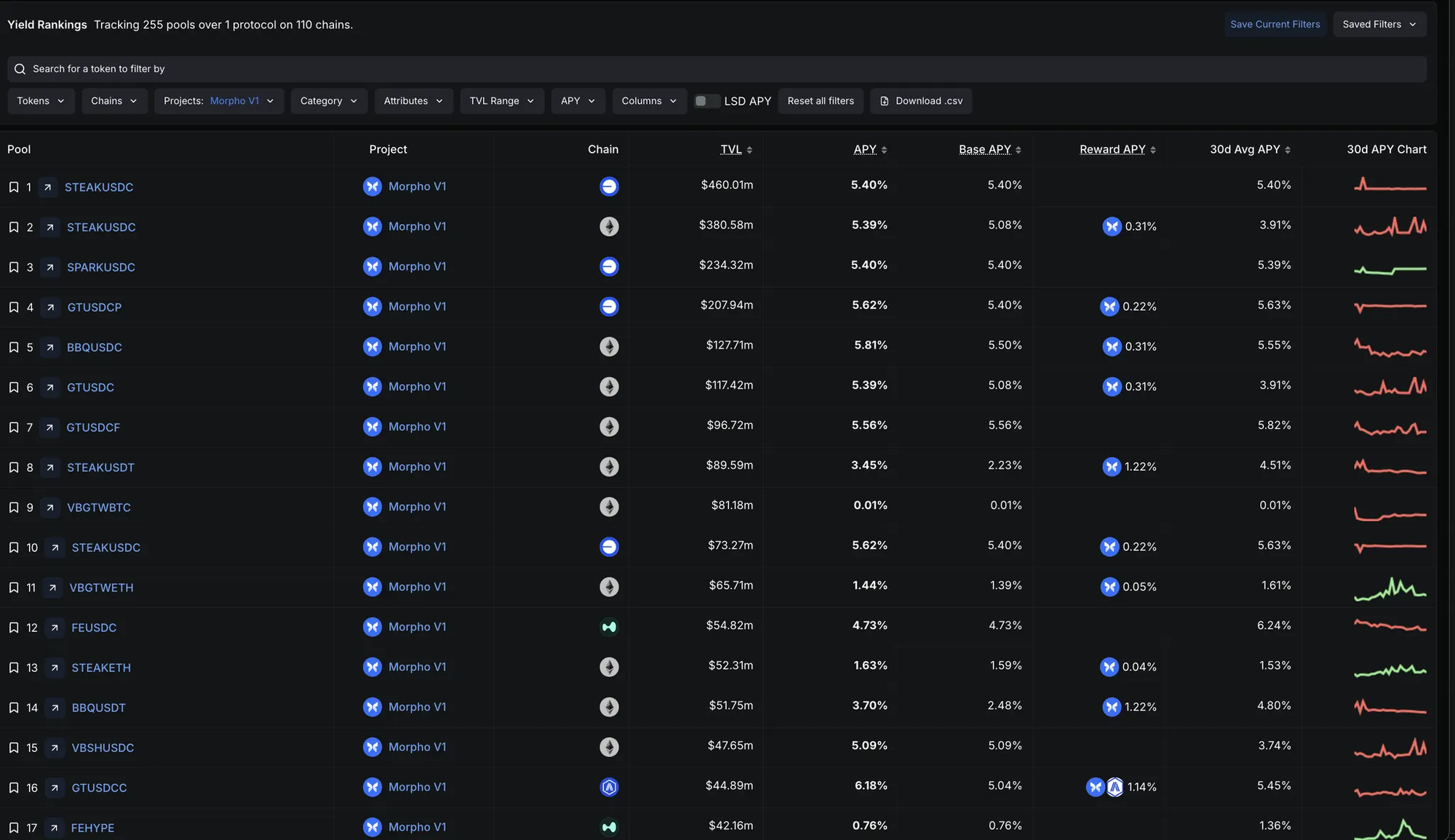The width and height of the screenshot is (1455, 840).
Task: Click Reset all filters button
Action: coord(820,101)
